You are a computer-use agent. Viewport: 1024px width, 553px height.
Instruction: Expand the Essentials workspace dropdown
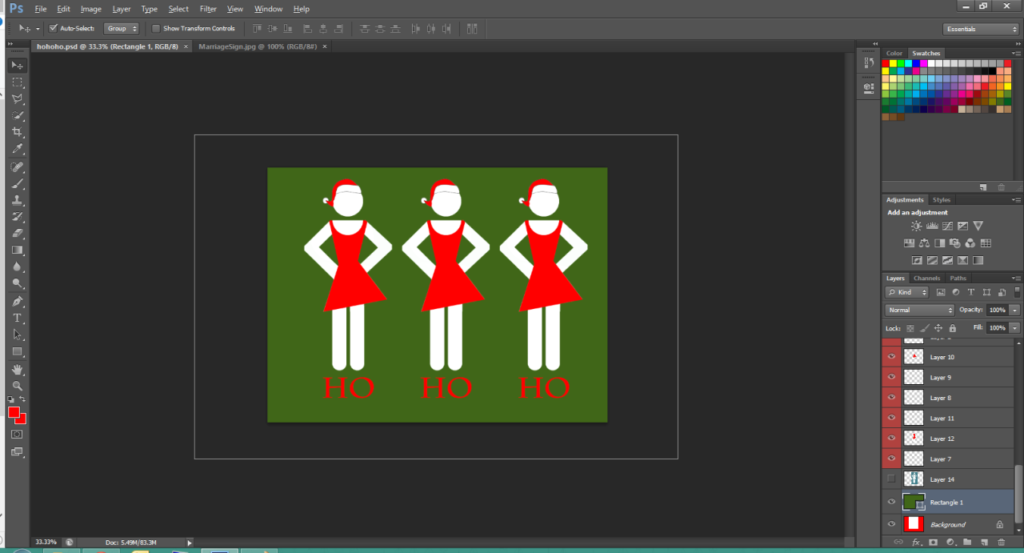[x=981, y=29]
